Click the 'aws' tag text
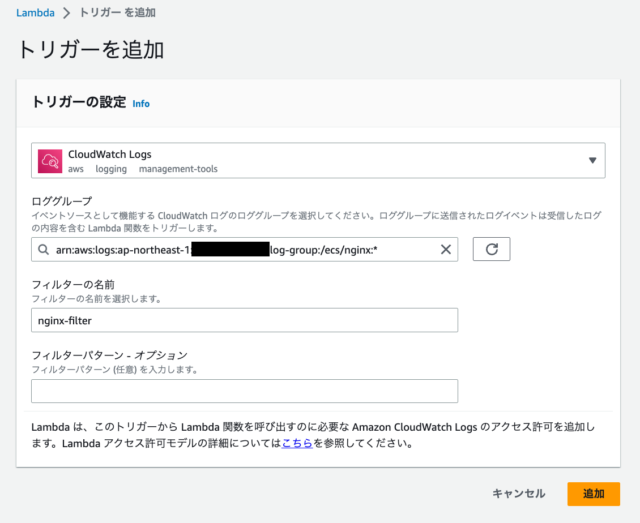 coord(76,169)
